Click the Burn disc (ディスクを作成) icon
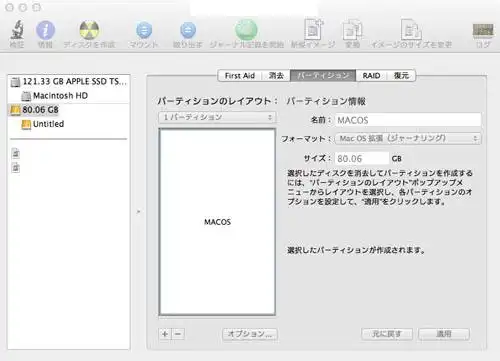500x361 pixels. click(x=89, y=30)
